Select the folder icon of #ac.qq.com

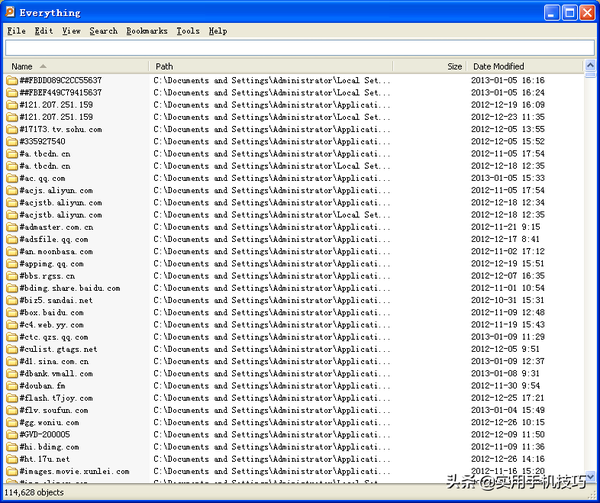click(12, 178)
